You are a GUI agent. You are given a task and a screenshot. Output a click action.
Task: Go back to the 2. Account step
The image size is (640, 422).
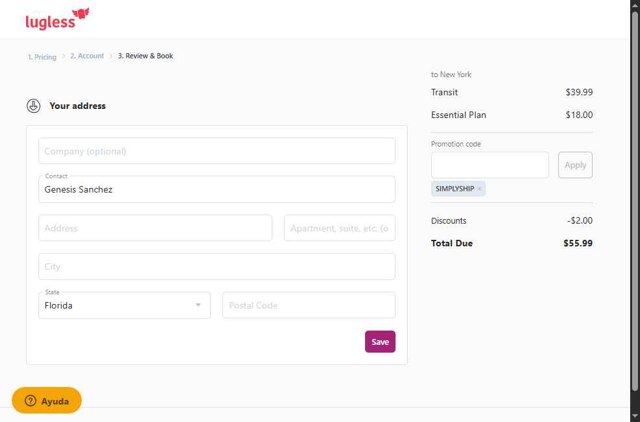pyautogui.click(x=87, y=56)
